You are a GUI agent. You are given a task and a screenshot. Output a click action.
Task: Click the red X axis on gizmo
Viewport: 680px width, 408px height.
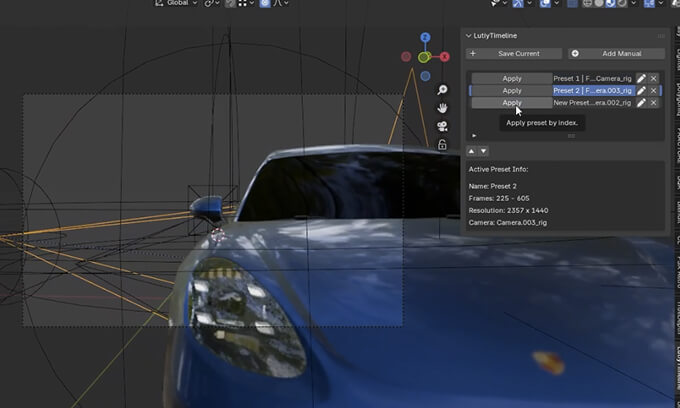[444, 57]
